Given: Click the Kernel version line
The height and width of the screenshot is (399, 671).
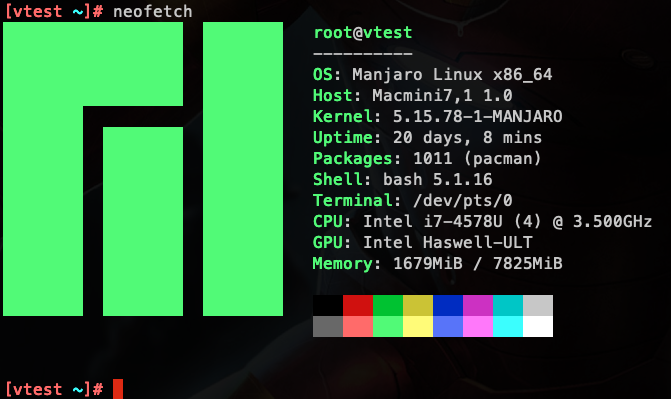Looking at the screenshot, I should 437,116.
